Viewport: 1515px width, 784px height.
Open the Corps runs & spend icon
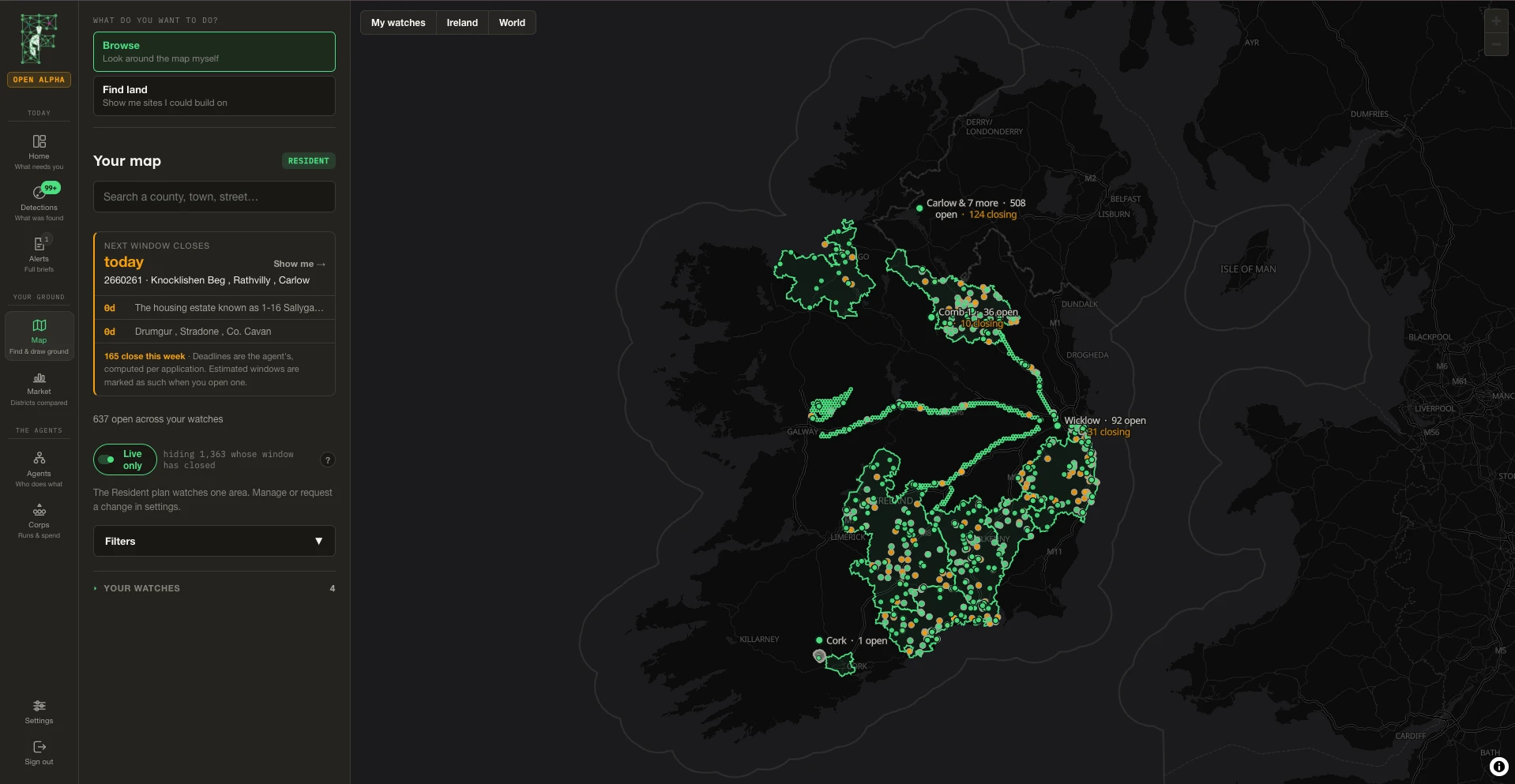(39, 520)
